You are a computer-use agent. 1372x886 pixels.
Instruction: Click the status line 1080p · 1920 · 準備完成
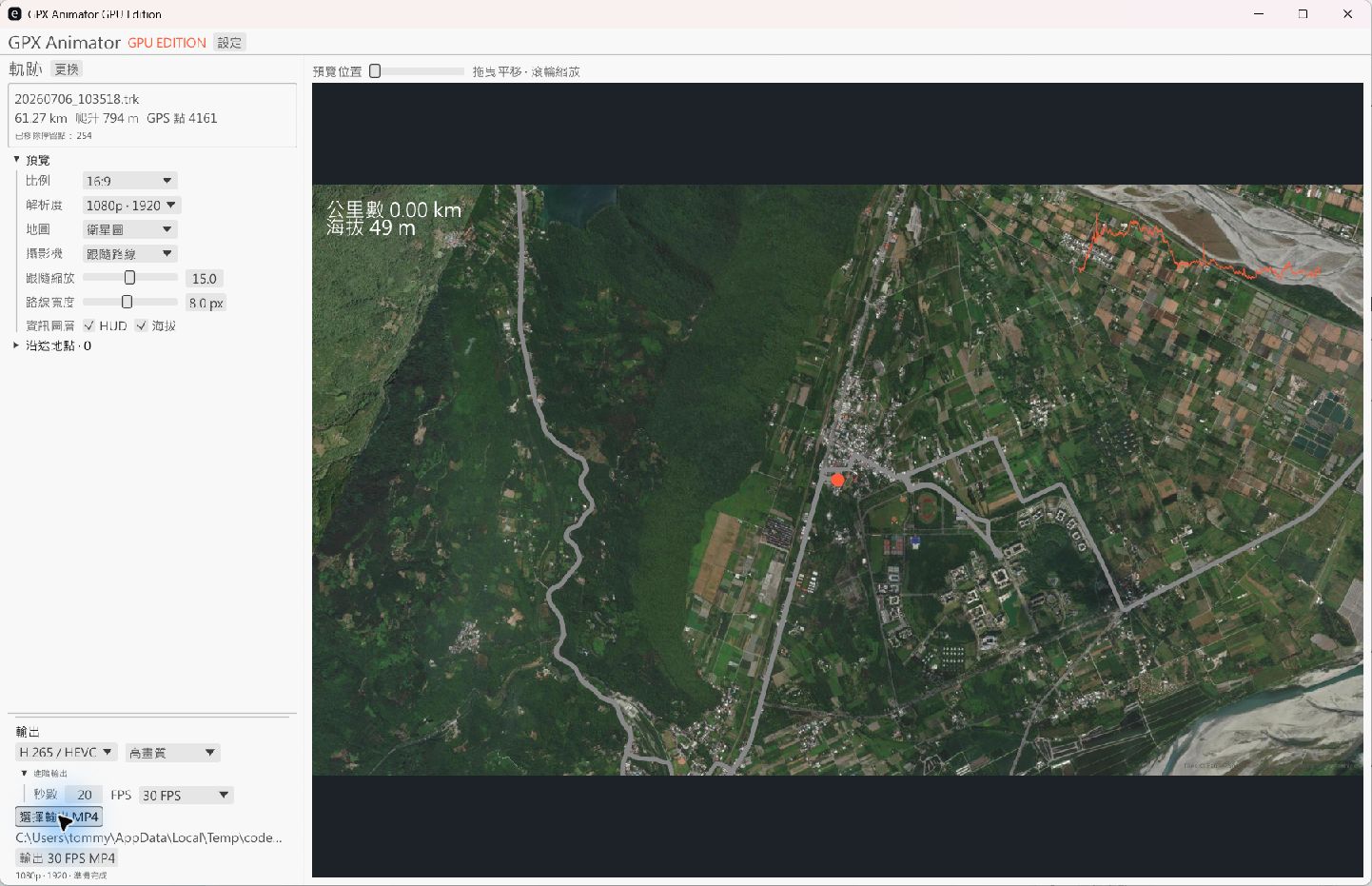point(61,876)
